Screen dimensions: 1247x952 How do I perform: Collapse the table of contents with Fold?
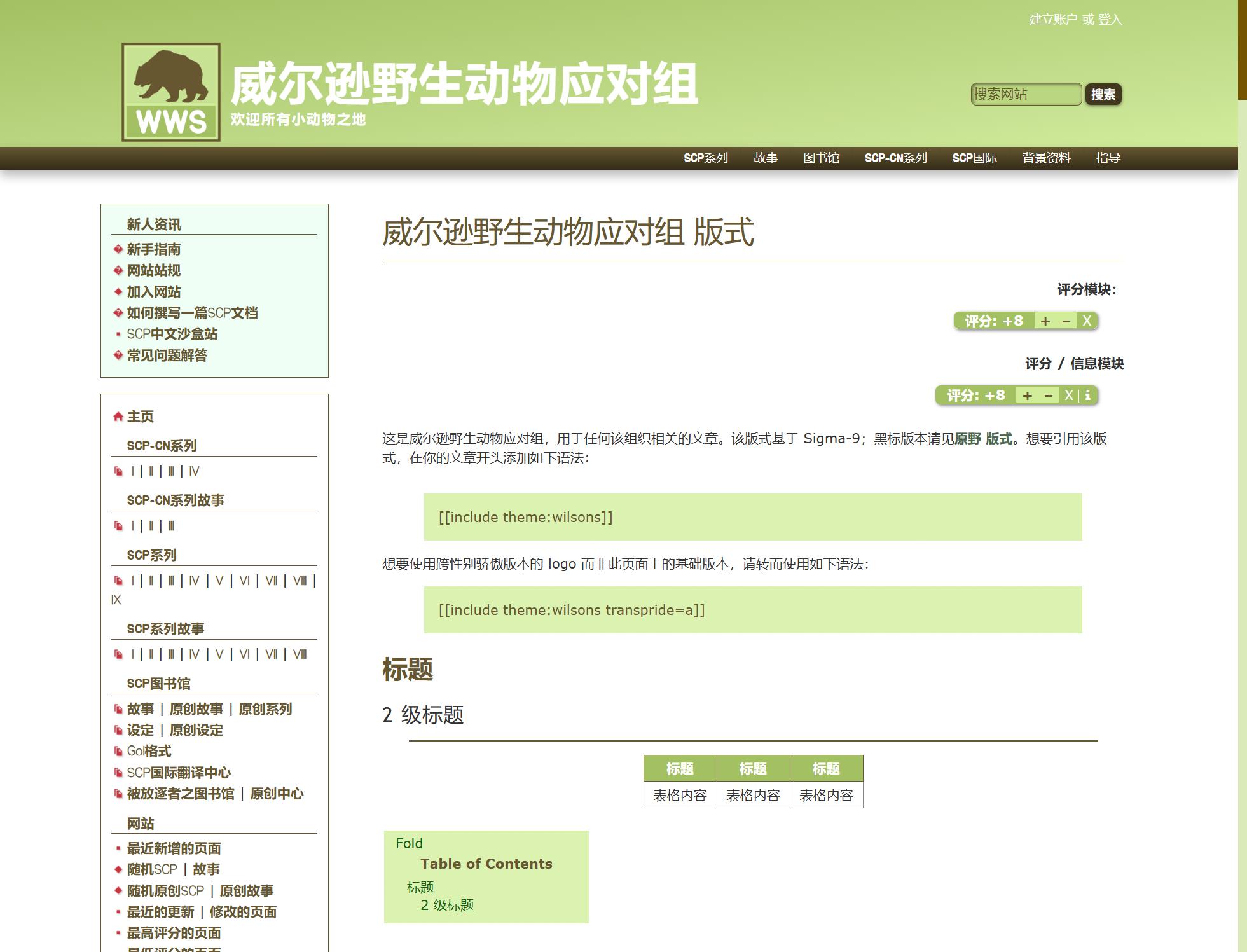[x=409, y=843]
